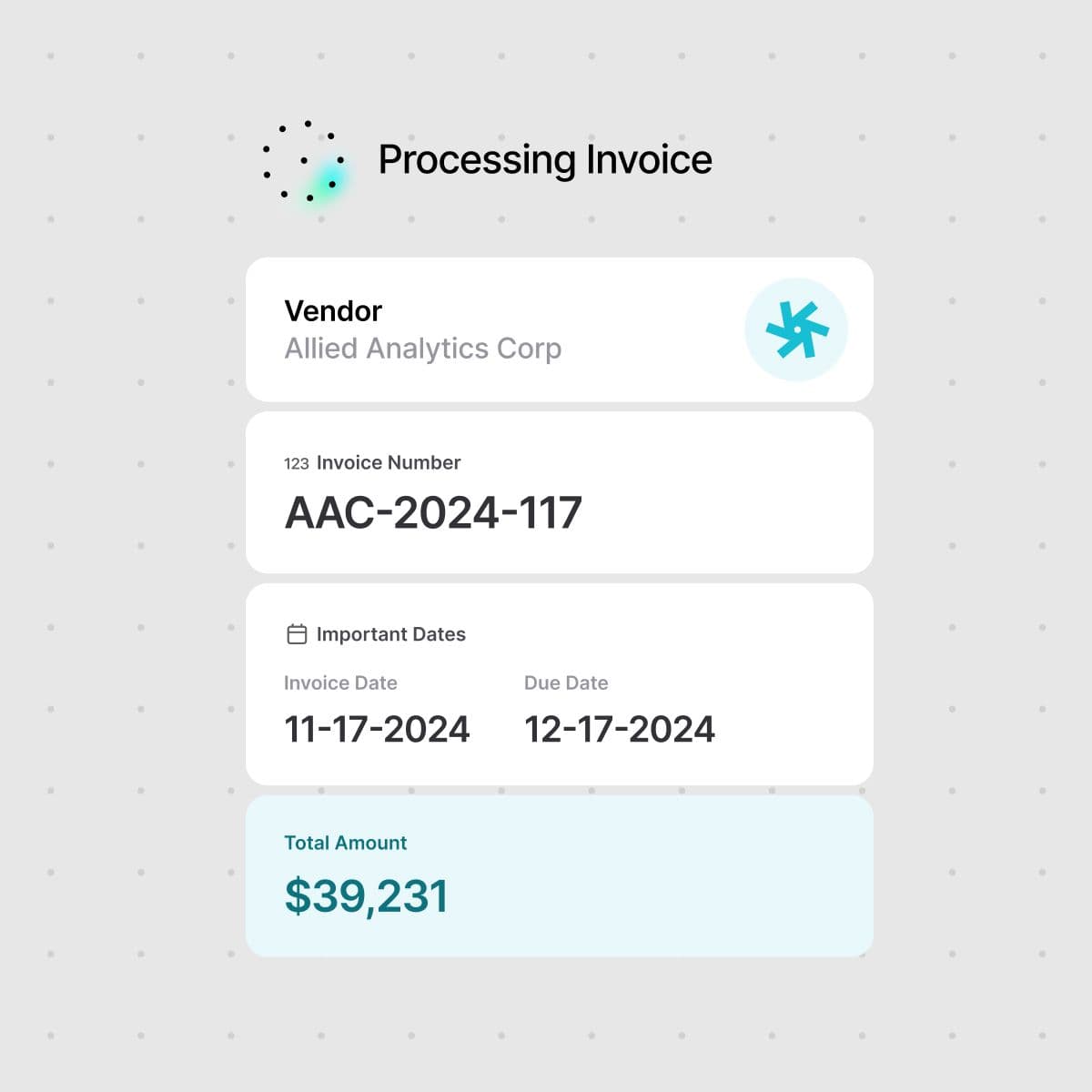The image size is (1092, 1092).
Task: Click the Due Date label
Action: click(566, 682)
